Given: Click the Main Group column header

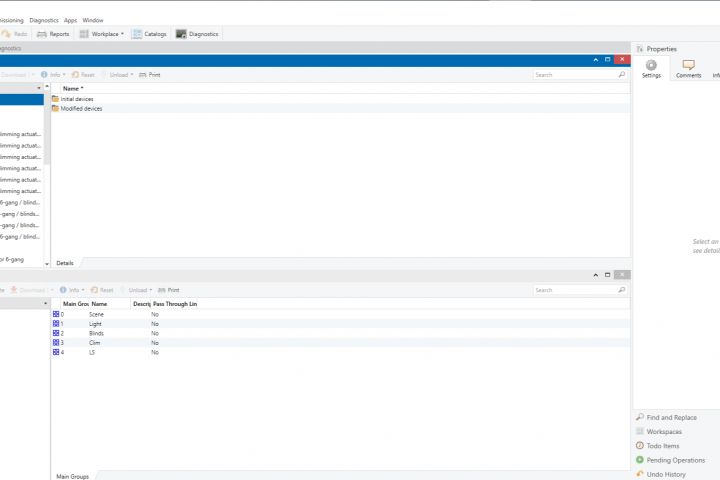Looking at the screenshot, I should pyautogui.click(x=75, y=304).
